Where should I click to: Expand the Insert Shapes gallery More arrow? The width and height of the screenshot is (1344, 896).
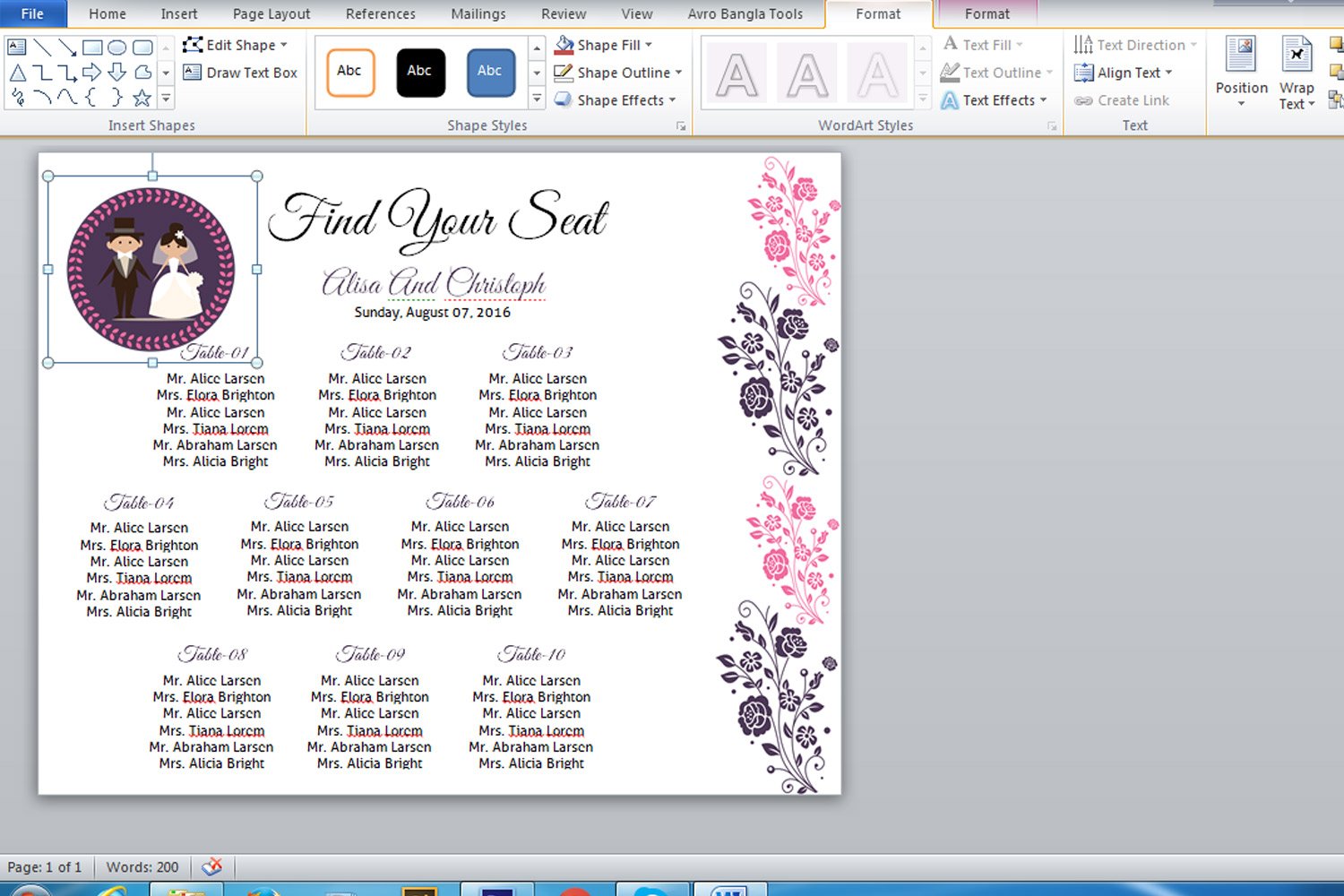click(x=166, y=99)
